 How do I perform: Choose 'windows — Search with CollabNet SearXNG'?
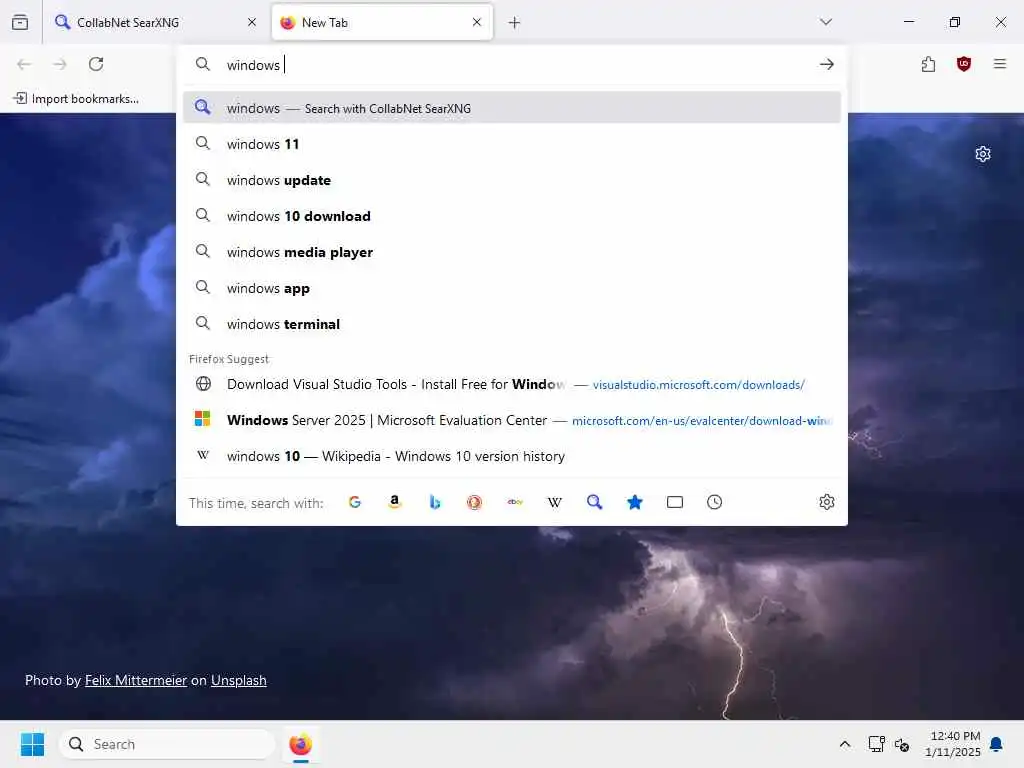point(511,108)
